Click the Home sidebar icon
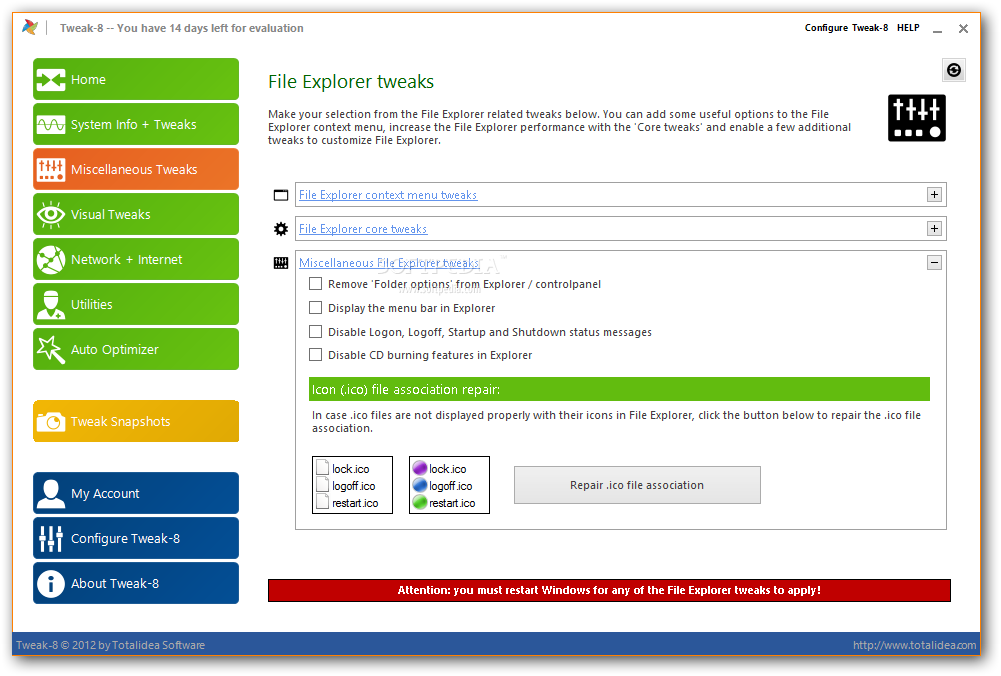This screenshot has width=1001, height=676. coord(50,80)
